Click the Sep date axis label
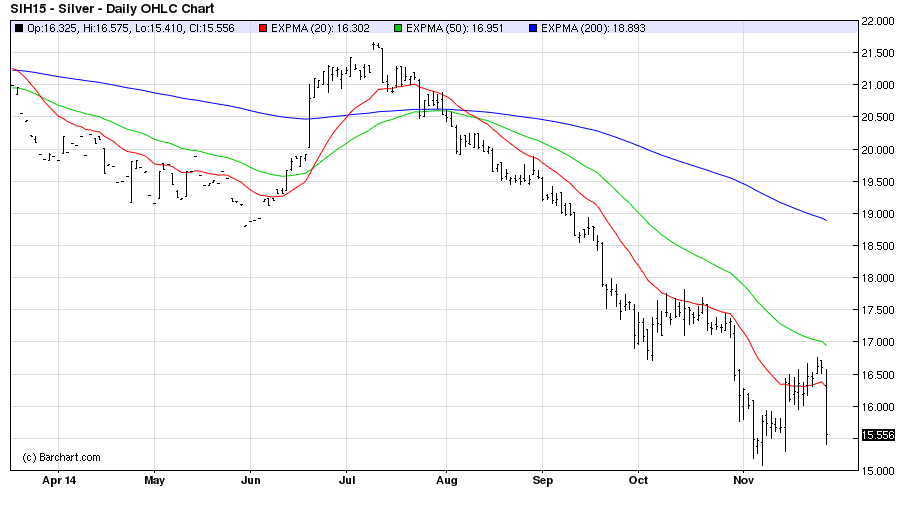This screenshot has height=511, width=900. point(542,481)
